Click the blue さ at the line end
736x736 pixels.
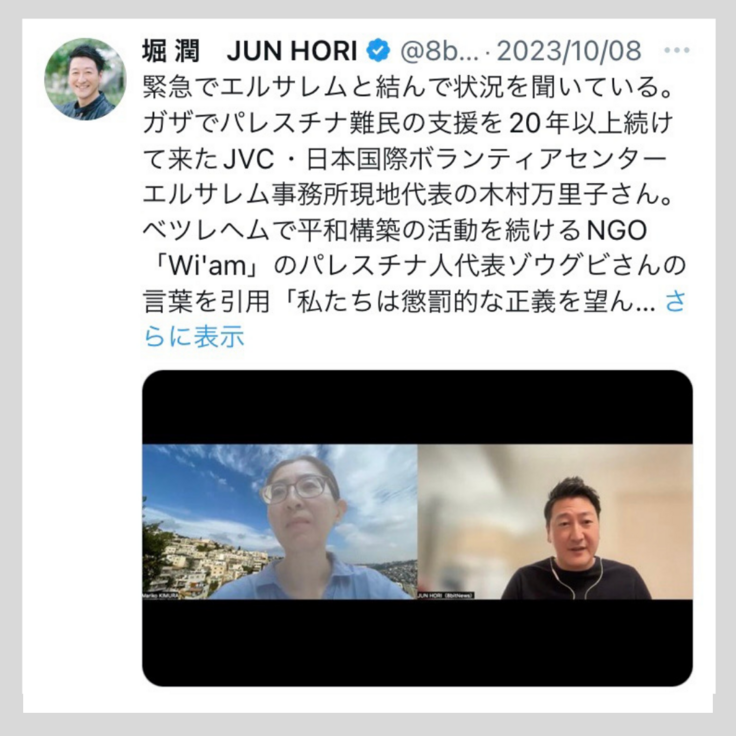[676, 301]
